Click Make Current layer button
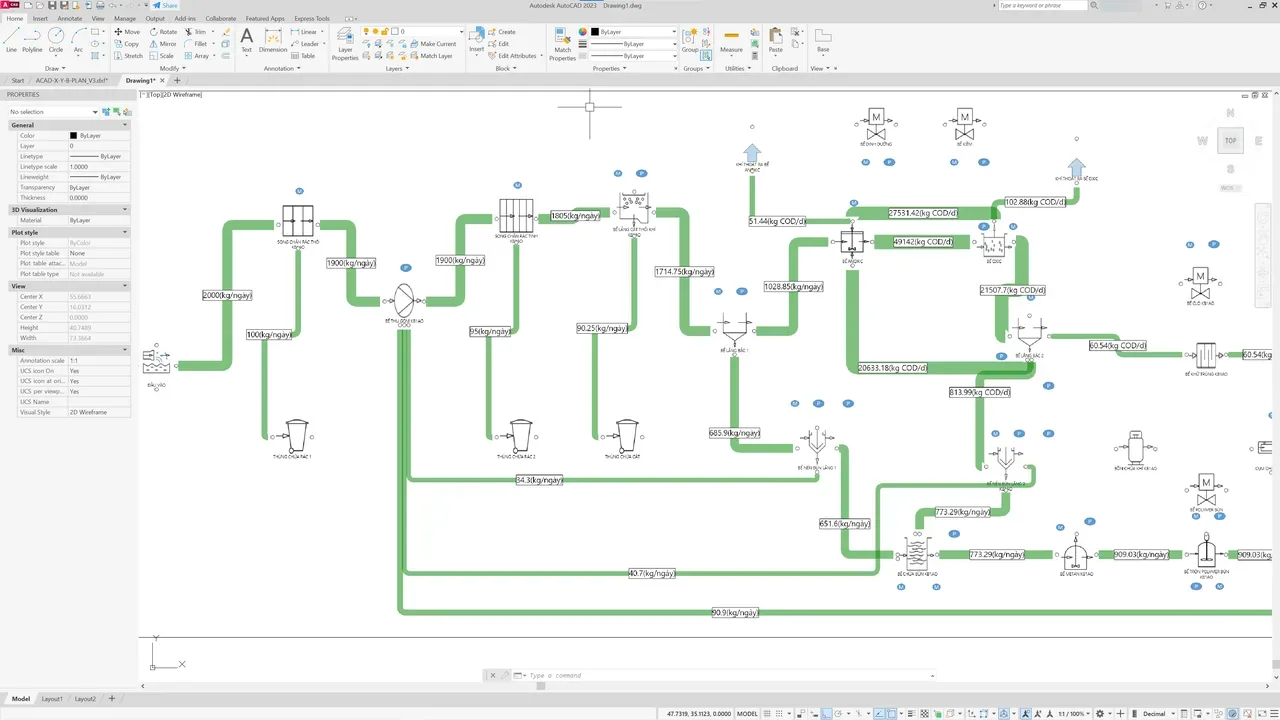 pos(434,44)
